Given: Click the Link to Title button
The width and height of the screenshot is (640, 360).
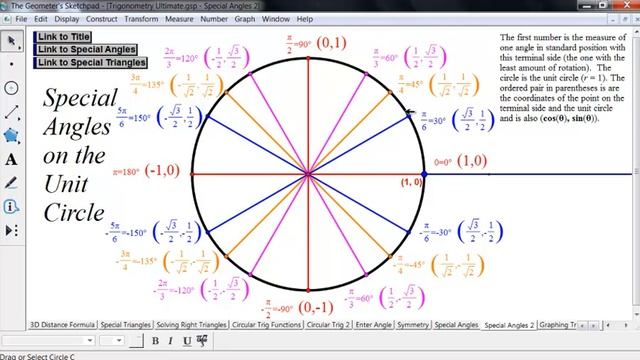Looking at the screenshot, I should pos(62,37).
